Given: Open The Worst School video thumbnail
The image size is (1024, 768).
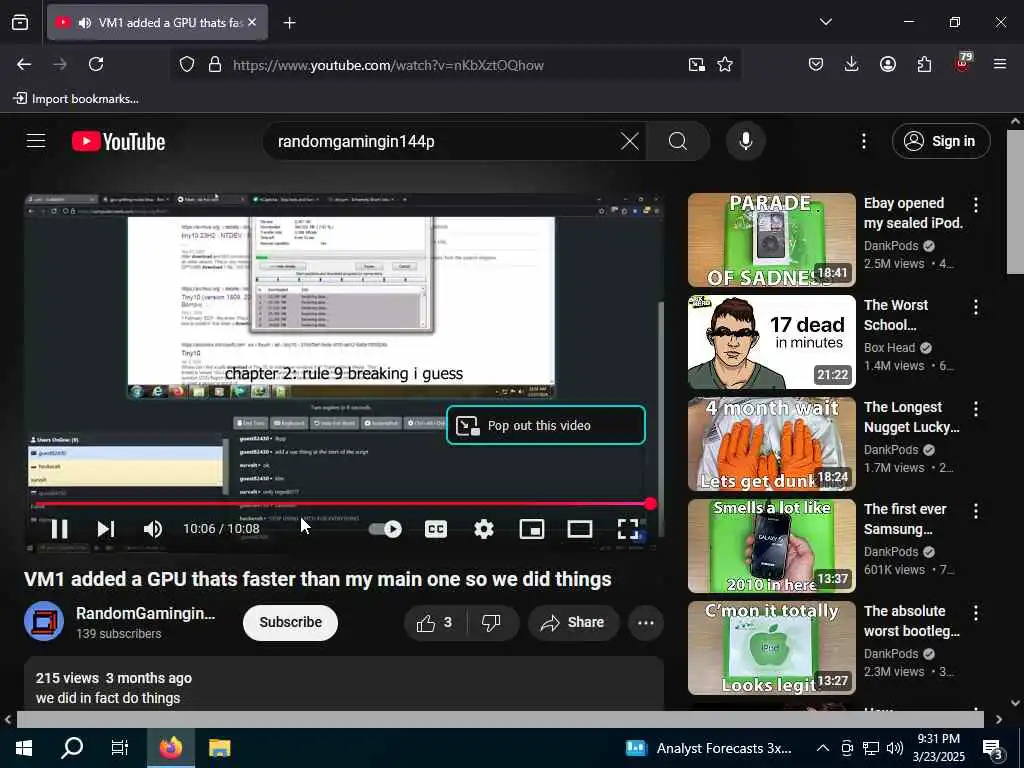Looking at the screenshot, I should (771, 342).
